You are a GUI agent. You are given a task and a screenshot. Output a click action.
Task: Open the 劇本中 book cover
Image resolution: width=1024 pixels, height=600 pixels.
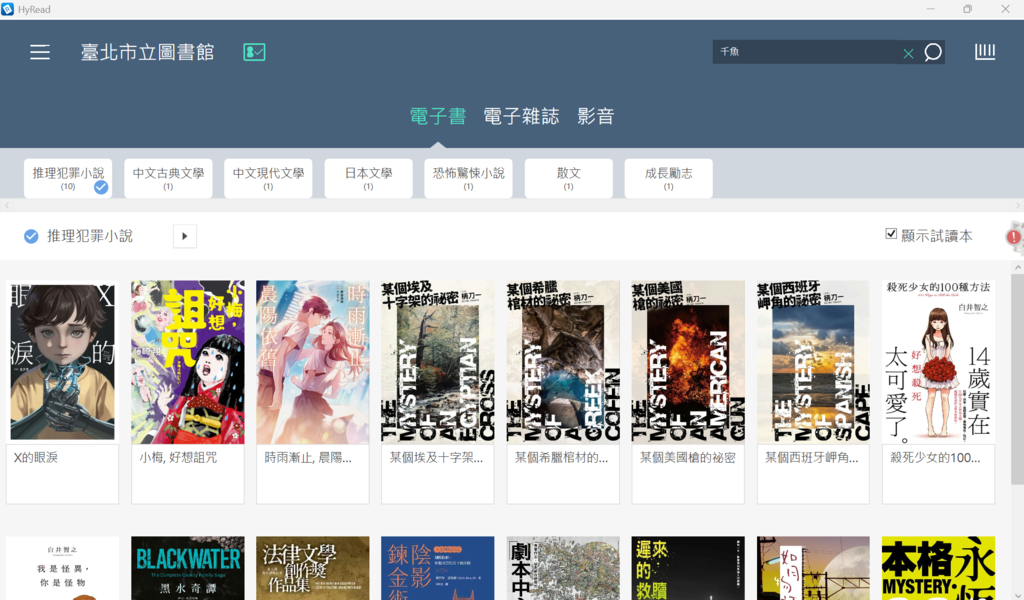[563, 568]
